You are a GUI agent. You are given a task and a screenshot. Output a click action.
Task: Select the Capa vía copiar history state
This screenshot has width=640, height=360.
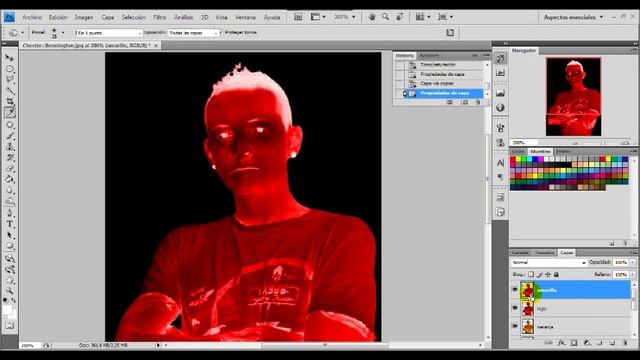pos(444,83)
